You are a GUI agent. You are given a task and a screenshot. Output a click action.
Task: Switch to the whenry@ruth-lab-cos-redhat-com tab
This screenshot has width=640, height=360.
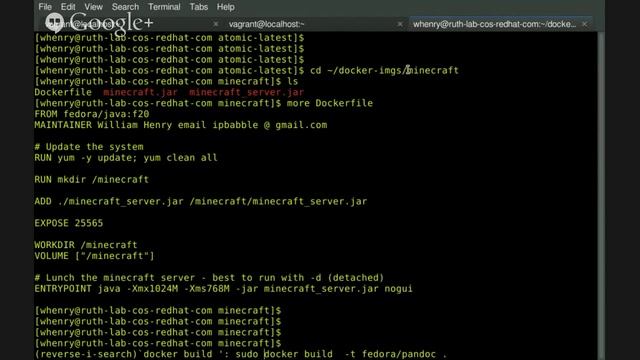point(494,24)
